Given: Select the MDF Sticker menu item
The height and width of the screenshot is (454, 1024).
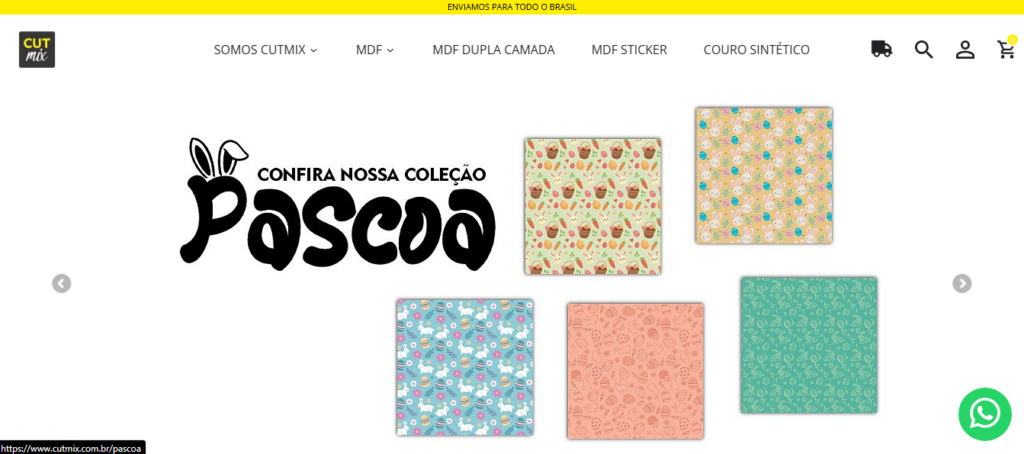Looking at the screenshot, I should [x=629, y=50].
